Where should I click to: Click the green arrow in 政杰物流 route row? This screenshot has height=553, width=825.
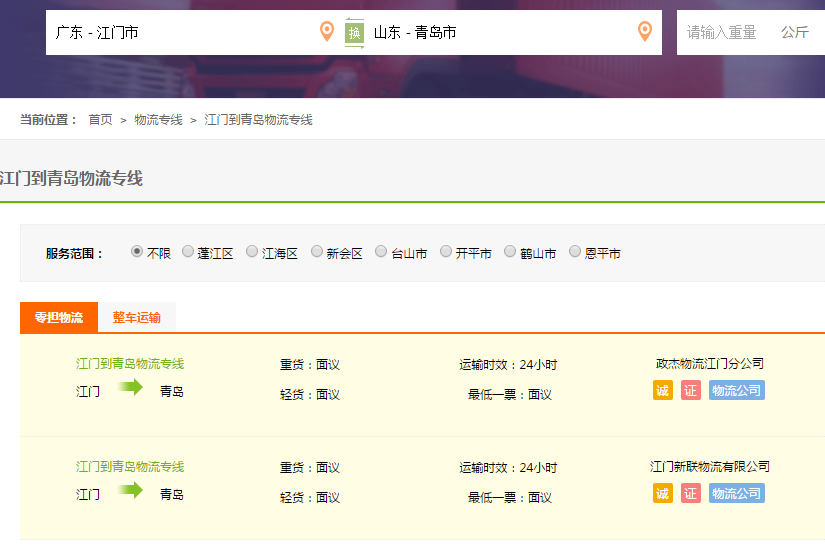click(x=130, y=388)
